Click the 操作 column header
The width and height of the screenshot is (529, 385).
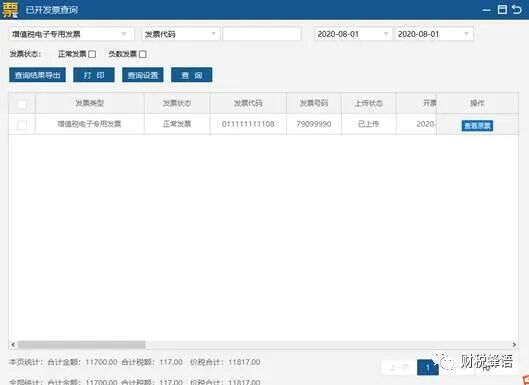477,103
